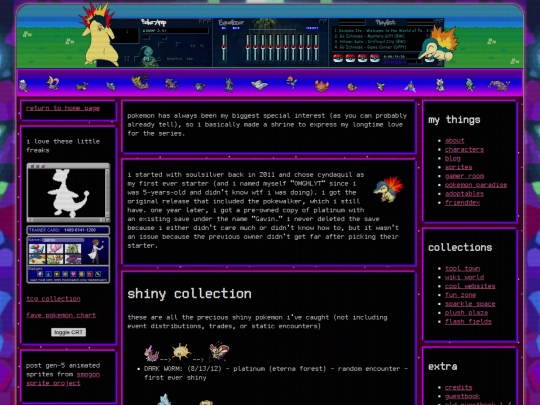The height and width of the screenshot is (405, 540).
Task: Open the frienddex link
Action: 462,202
